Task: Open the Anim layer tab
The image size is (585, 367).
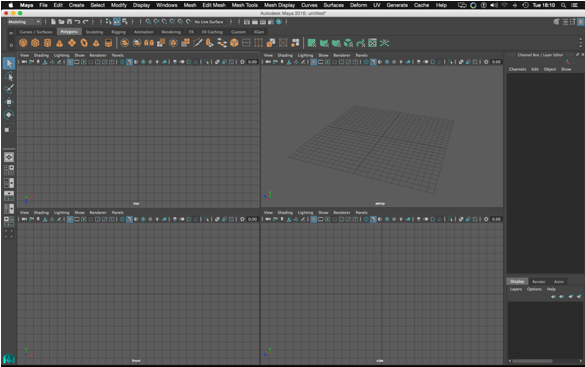Action: (559, 282)
